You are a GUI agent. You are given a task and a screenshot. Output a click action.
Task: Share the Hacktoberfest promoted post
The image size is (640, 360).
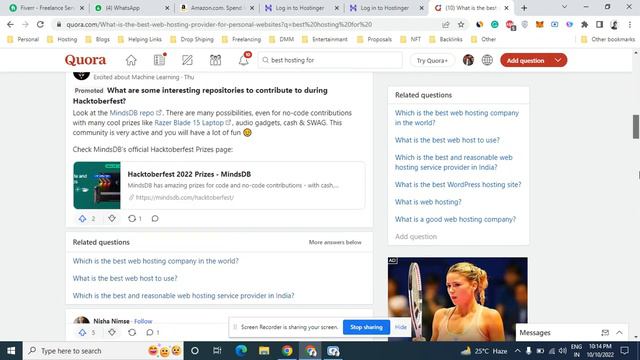tap(132, 219)
